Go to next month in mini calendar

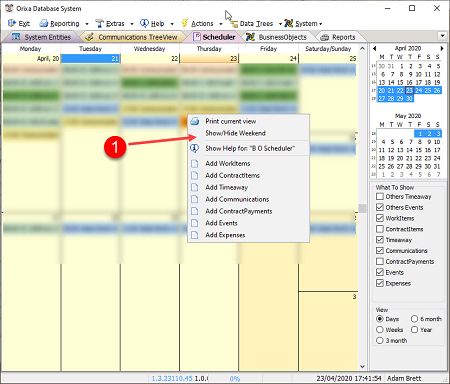point(442,48)
